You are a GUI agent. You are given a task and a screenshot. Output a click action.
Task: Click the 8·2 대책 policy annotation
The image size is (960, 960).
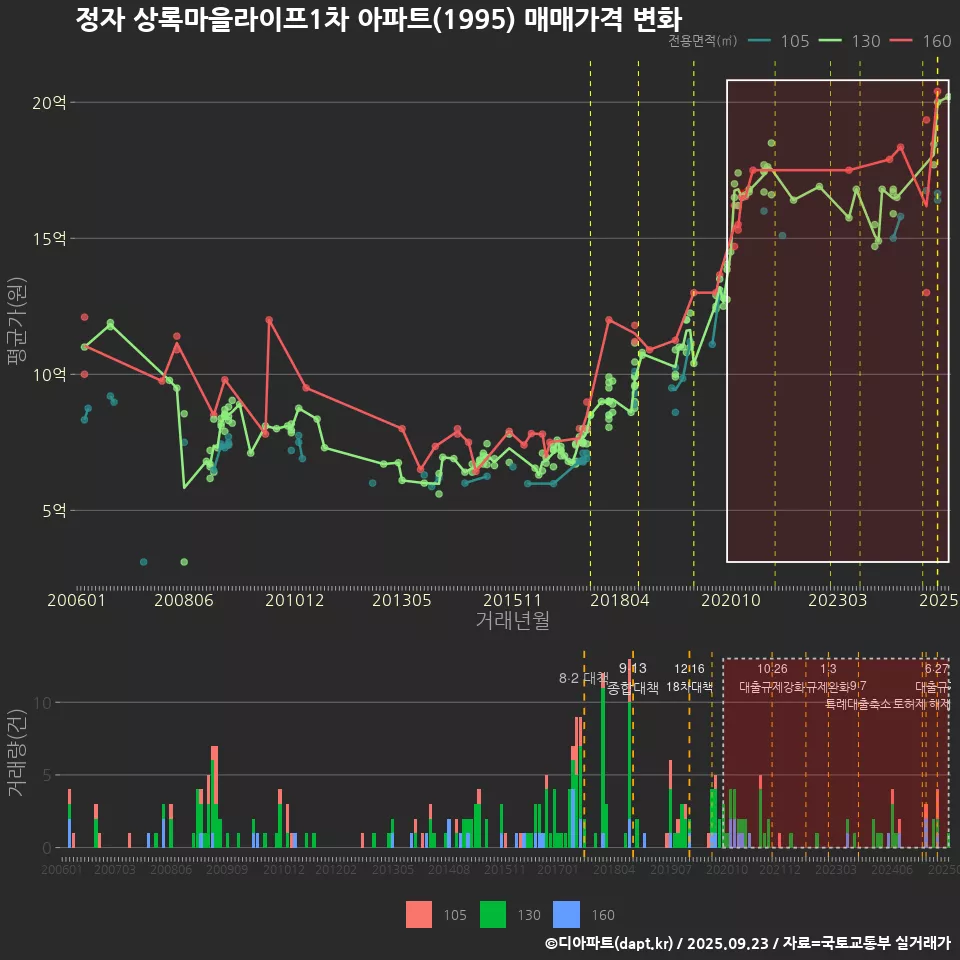pos(583,678)
